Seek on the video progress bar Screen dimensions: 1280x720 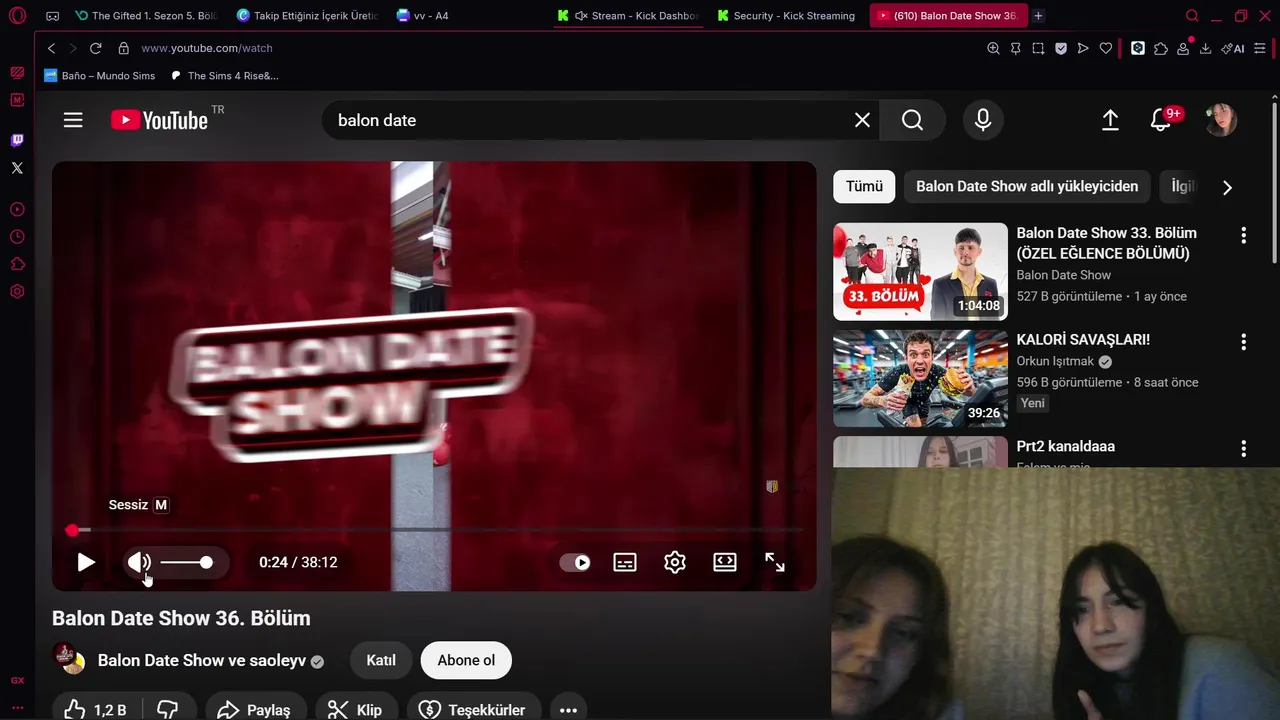click(434, 530)
